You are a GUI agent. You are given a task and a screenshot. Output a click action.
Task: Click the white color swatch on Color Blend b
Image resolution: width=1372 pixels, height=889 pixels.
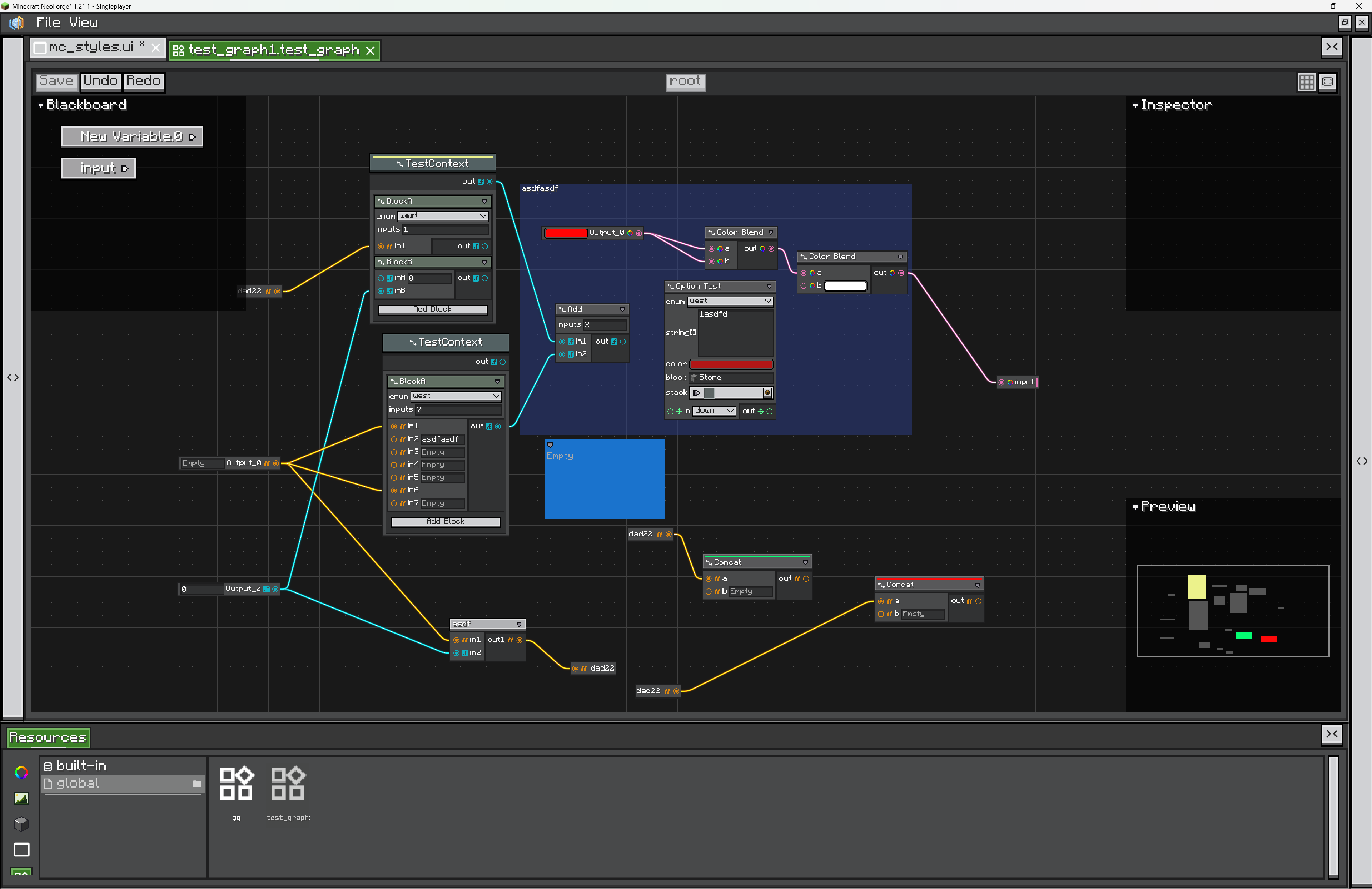(x=846, y=286)
